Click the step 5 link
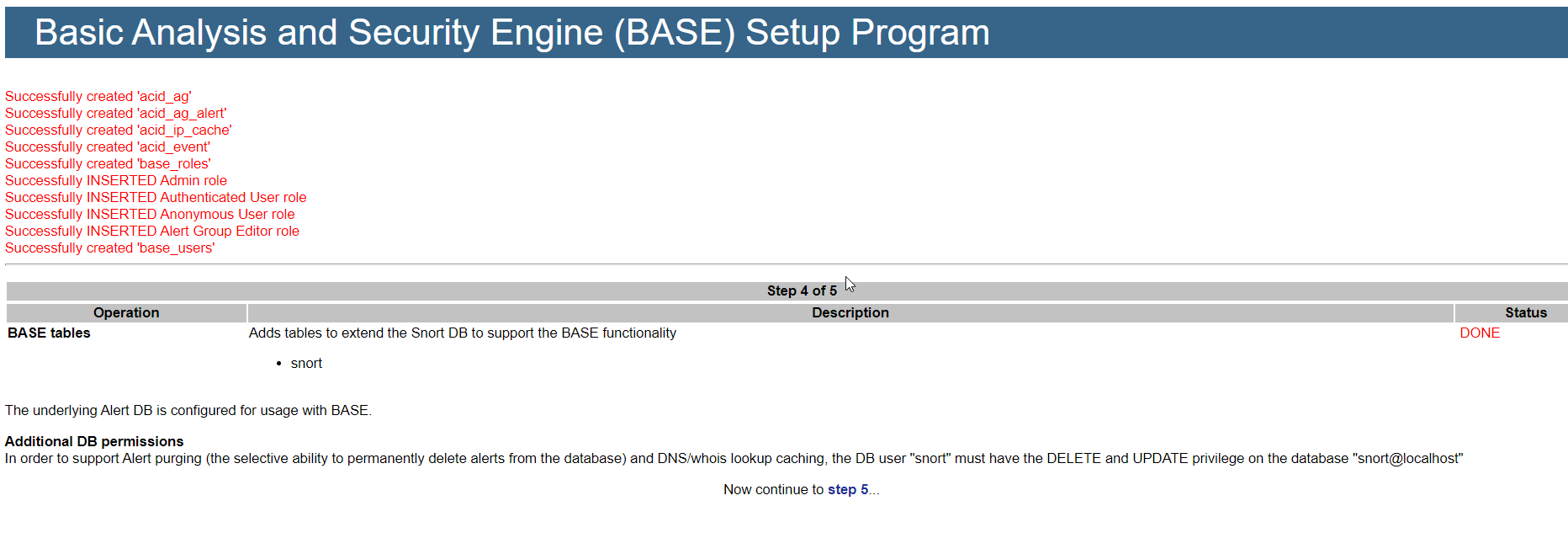 [847, 489]
